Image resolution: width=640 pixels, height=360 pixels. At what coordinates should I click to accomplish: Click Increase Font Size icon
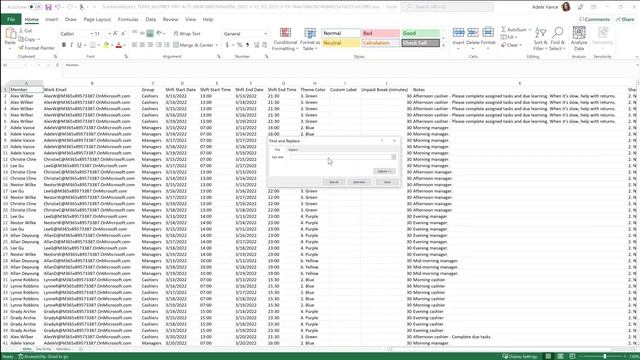tap(116, 33)
